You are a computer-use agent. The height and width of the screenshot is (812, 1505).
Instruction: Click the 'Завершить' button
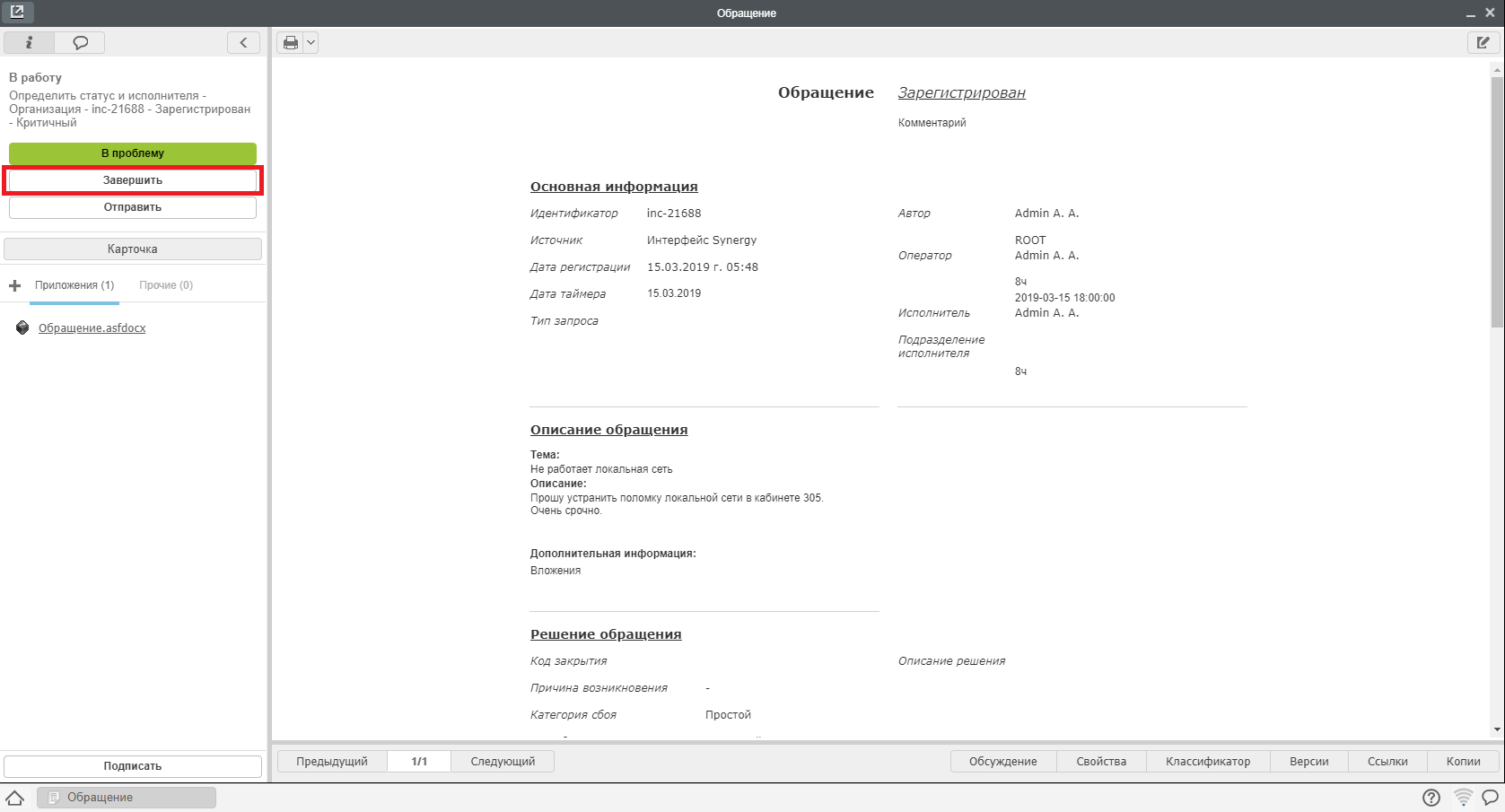pos(133,180)
